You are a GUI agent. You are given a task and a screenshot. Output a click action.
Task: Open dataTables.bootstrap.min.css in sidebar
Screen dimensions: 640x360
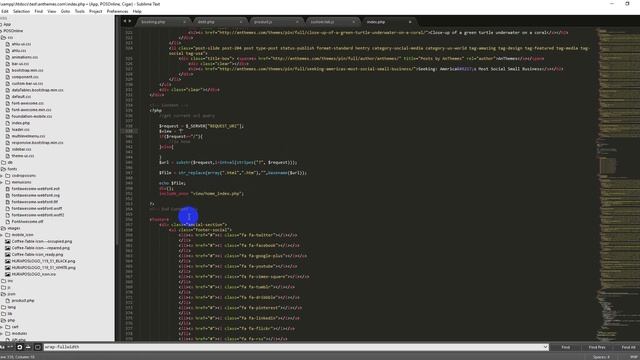[37, 90]
